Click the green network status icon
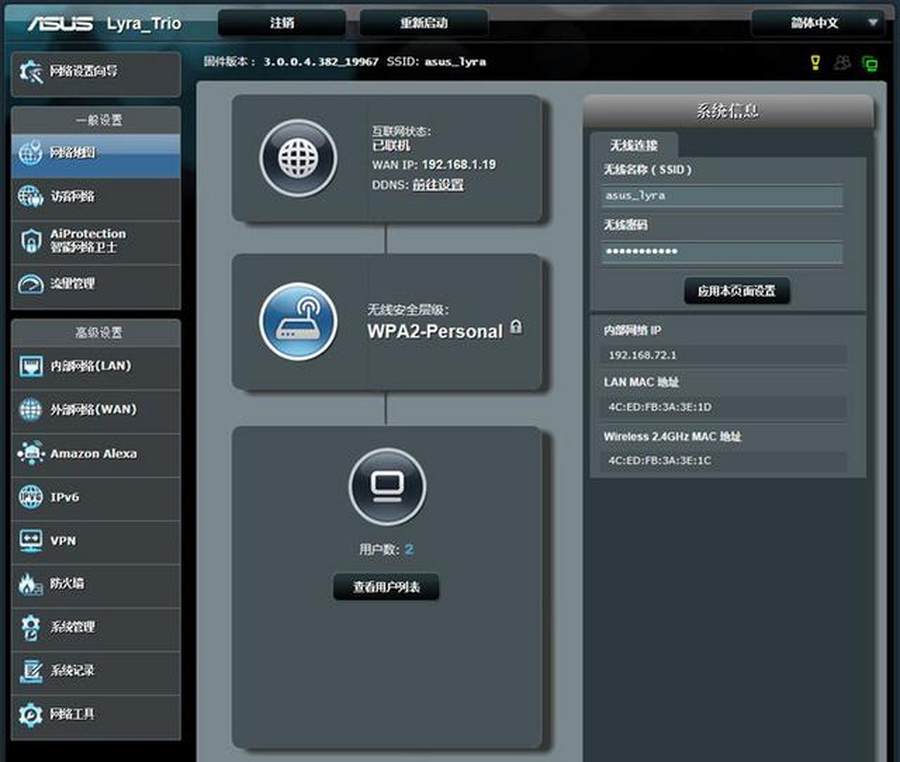900x762 pixels. [869, 63]
